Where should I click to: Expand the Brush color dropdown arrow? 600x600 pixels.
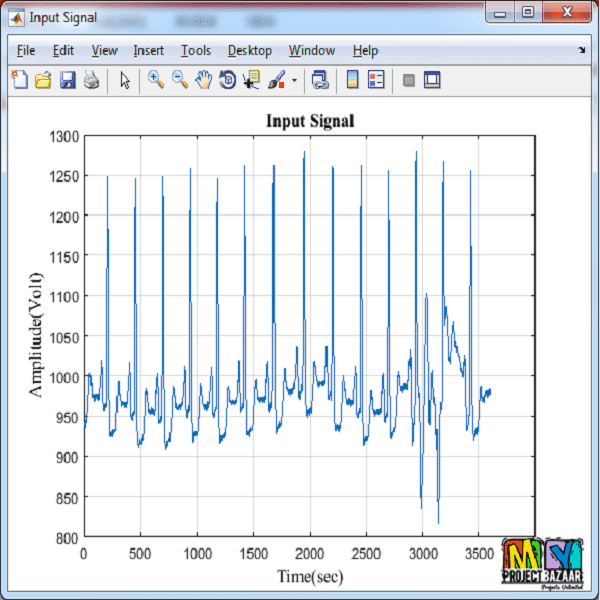coord(294,81)
